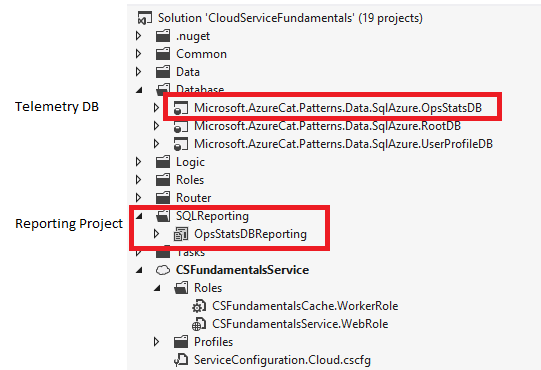
Task: Click the CSFundamentalsCache.WorkerRole gear icon
Action: (199, 306)
